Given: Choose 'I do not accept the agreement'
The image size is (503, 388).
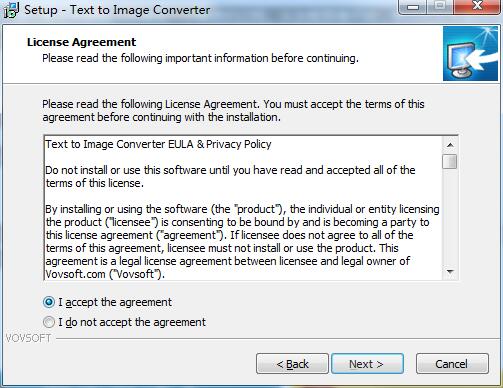Looking at the screenshot, I should click(x=49, y=322).
